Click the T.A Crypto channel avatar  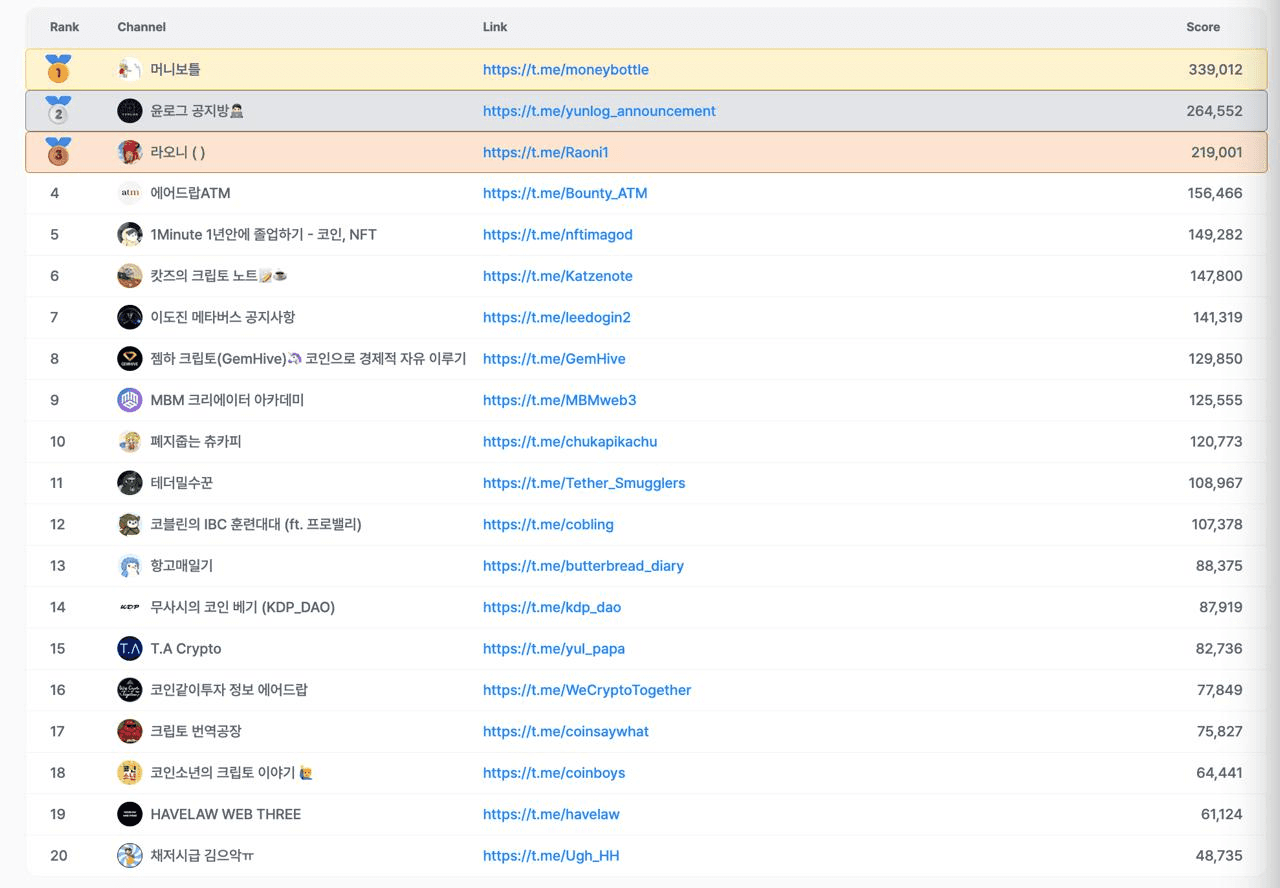(130, 649)
